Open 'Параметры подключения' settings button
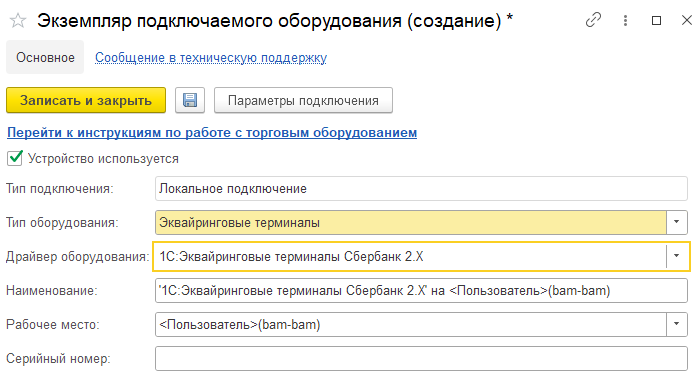Viewport: 700px width, 380px height. click(x=303, y=100)
